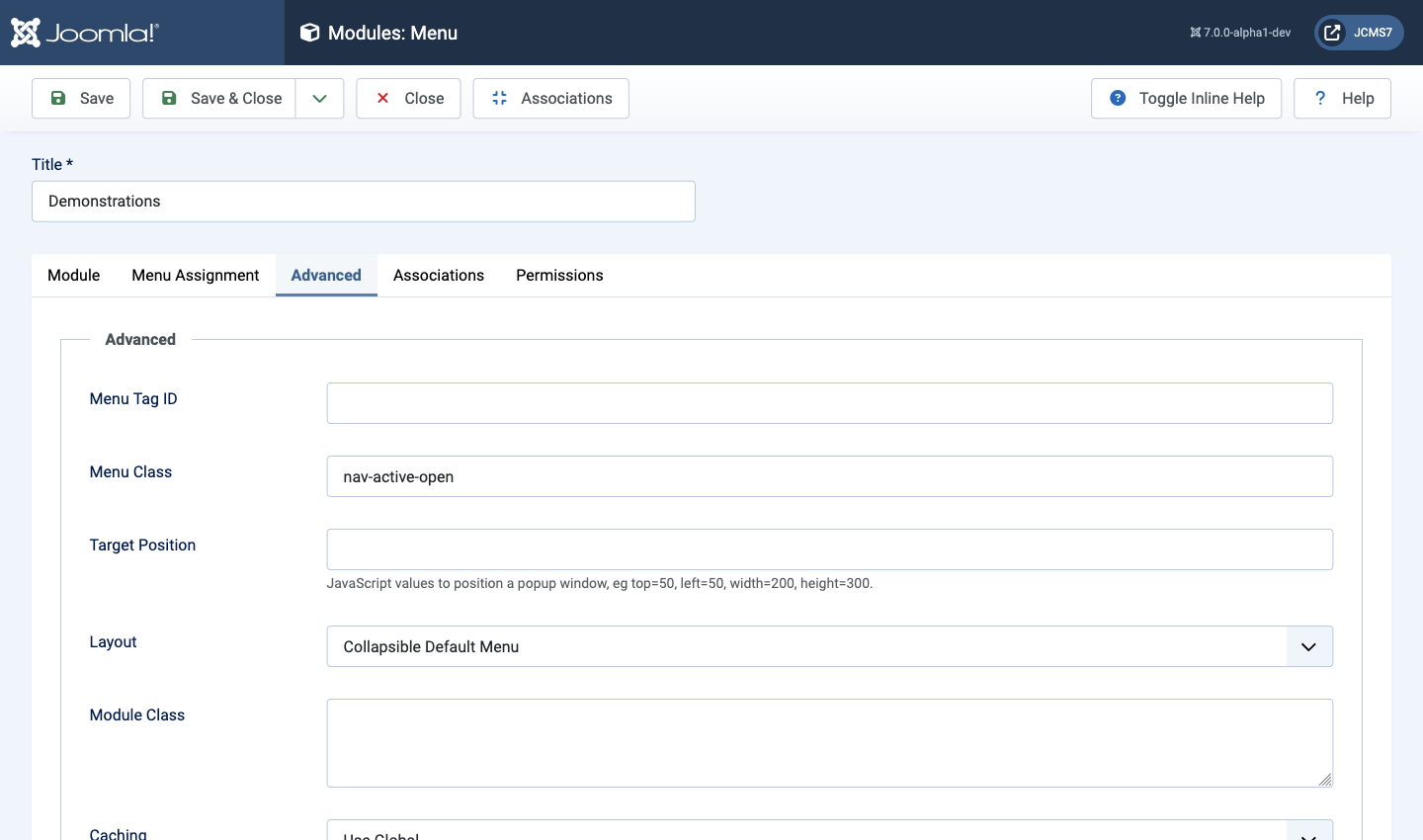Click the Menu Class label
The image size is (1423, 840).
130,472
